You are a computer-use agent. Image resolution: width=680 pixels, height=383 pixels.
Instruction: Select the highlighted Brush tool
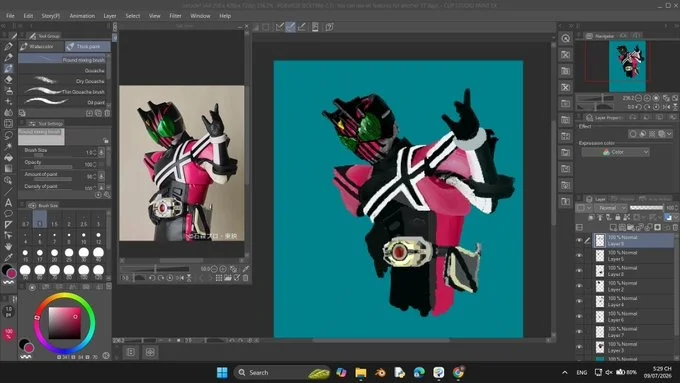[x=8, y=69]
